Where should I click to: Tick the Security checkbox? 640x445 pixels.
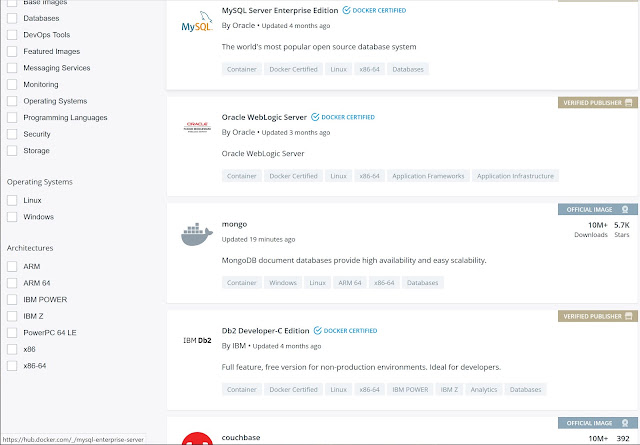[x=12, y=134]
